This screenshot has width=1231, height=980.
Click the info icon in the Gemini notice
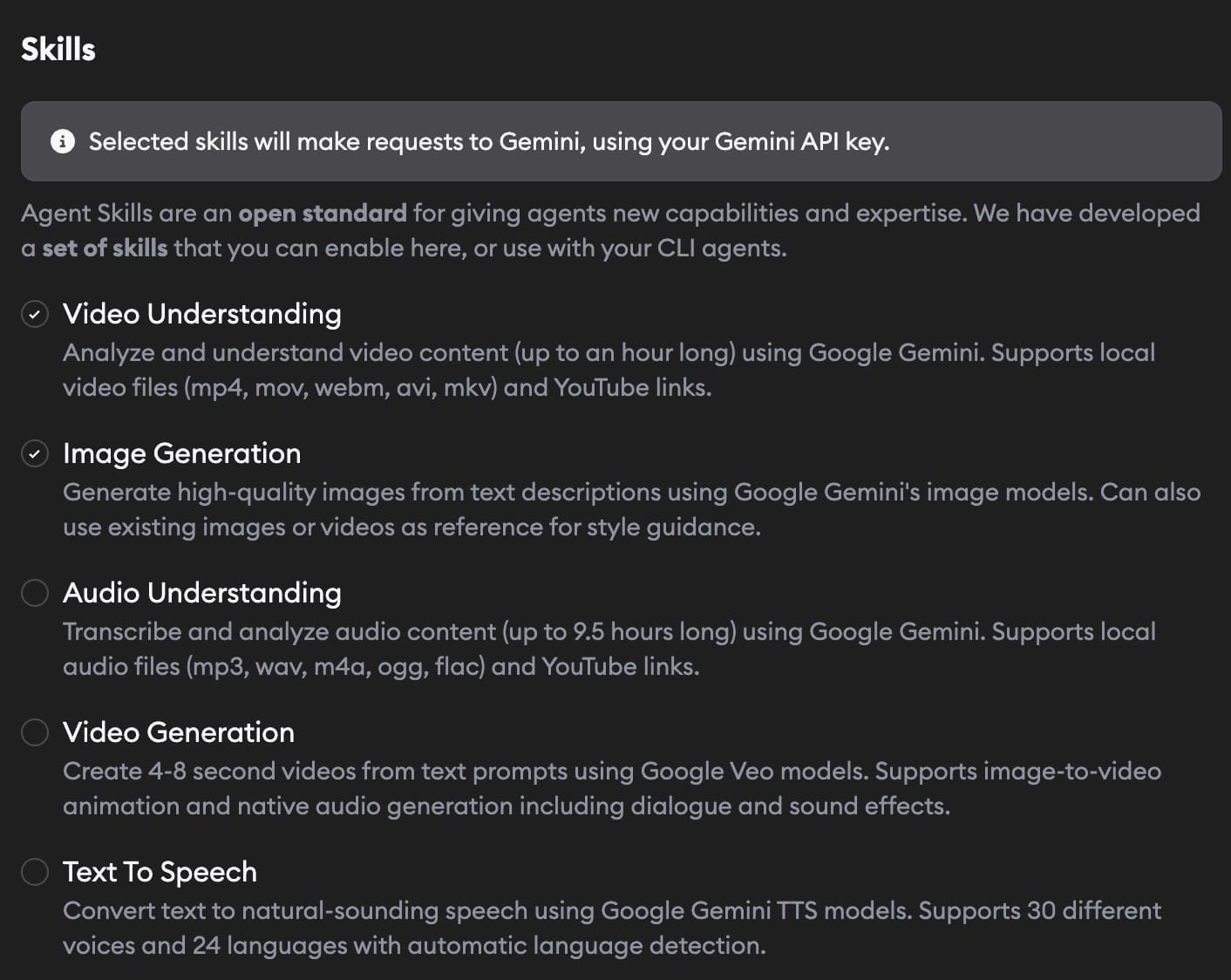(x=63, y=141)
